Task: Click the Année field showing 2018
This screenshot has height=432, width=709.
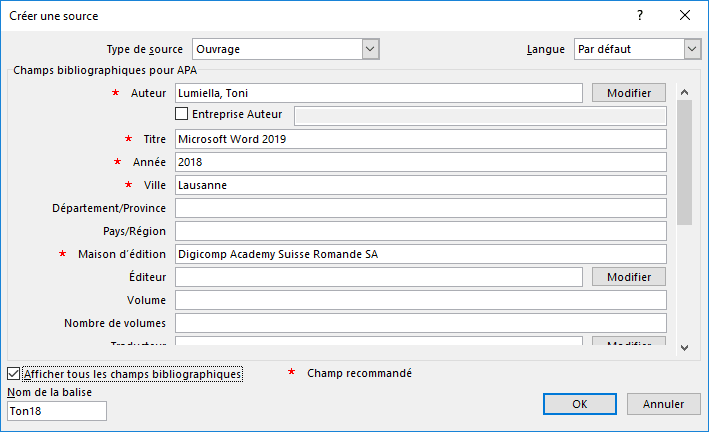Action: coord(421,162)
